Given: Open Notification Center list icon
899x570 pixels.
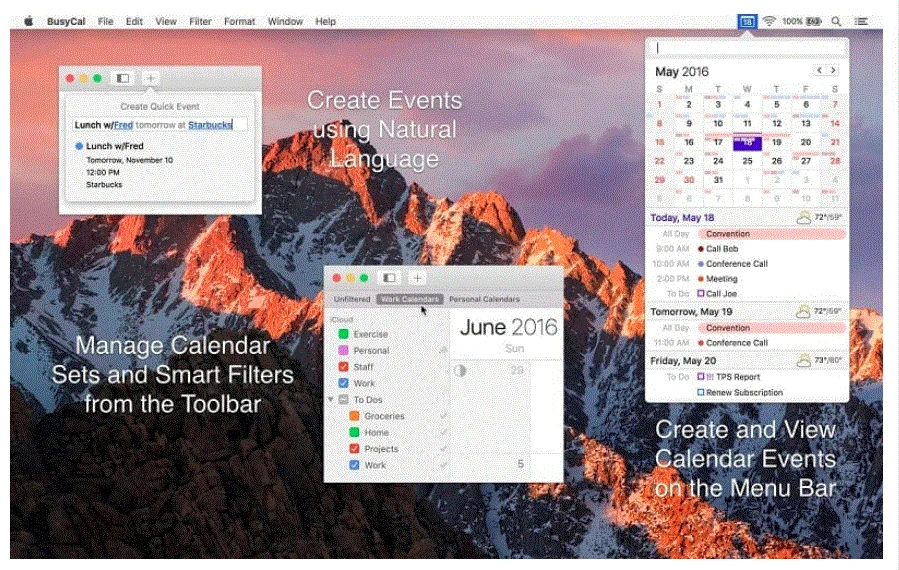Looking at the screenshot, I should [861, 21].
